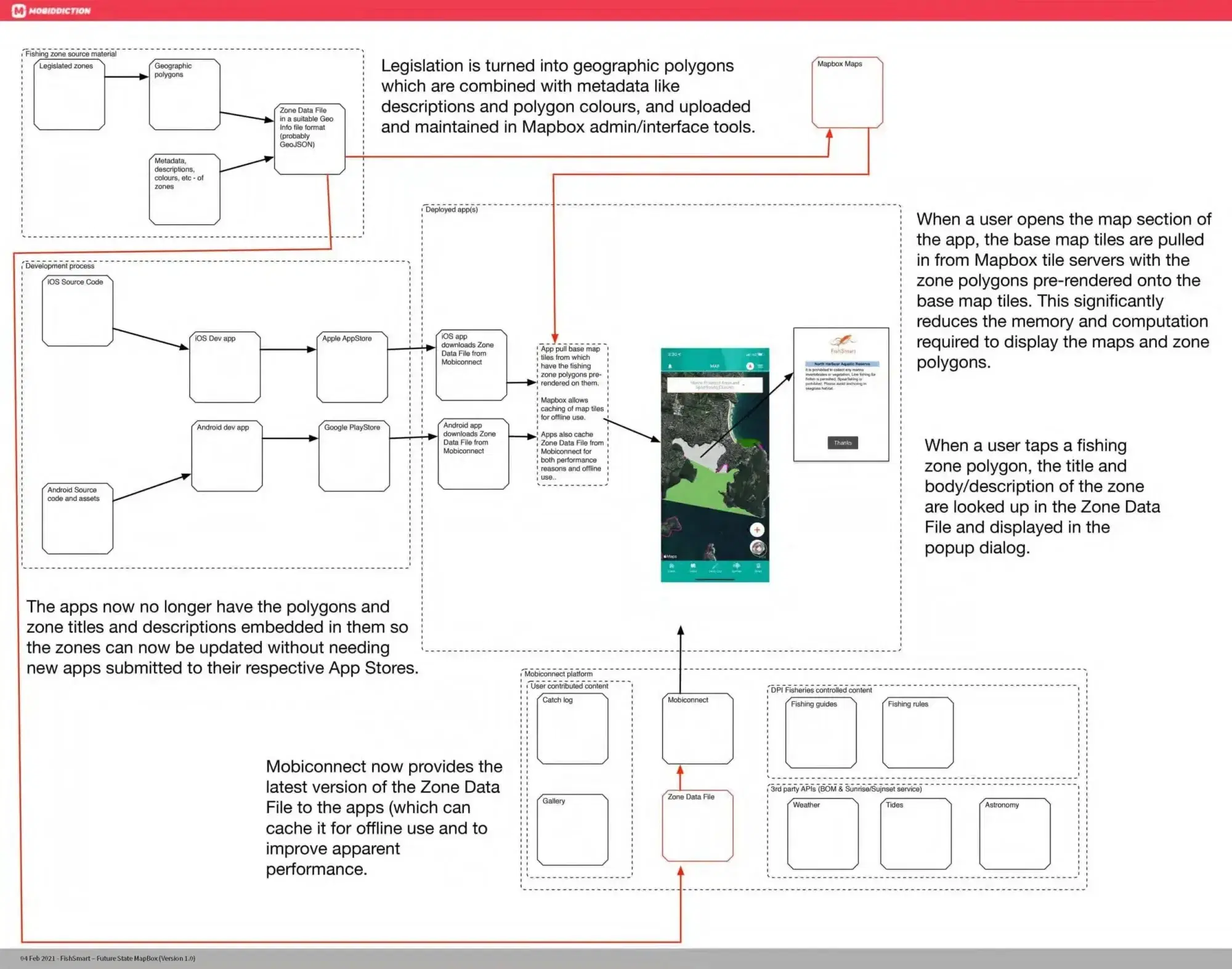Select the Fishing guides box
1232x969 pixels.
[x=821, y=732]
